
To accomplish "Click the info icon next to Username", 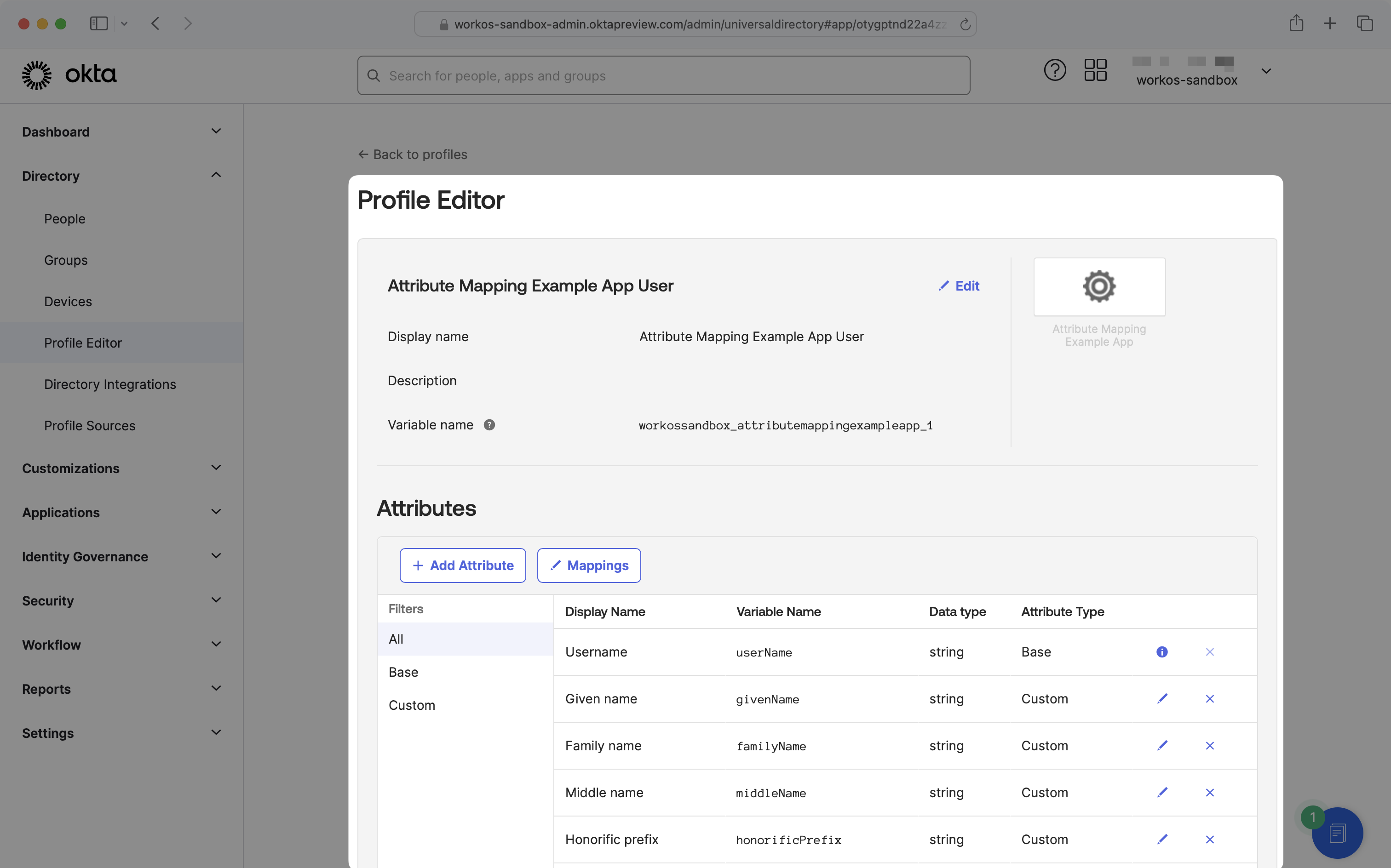I will coord(1162,652).
